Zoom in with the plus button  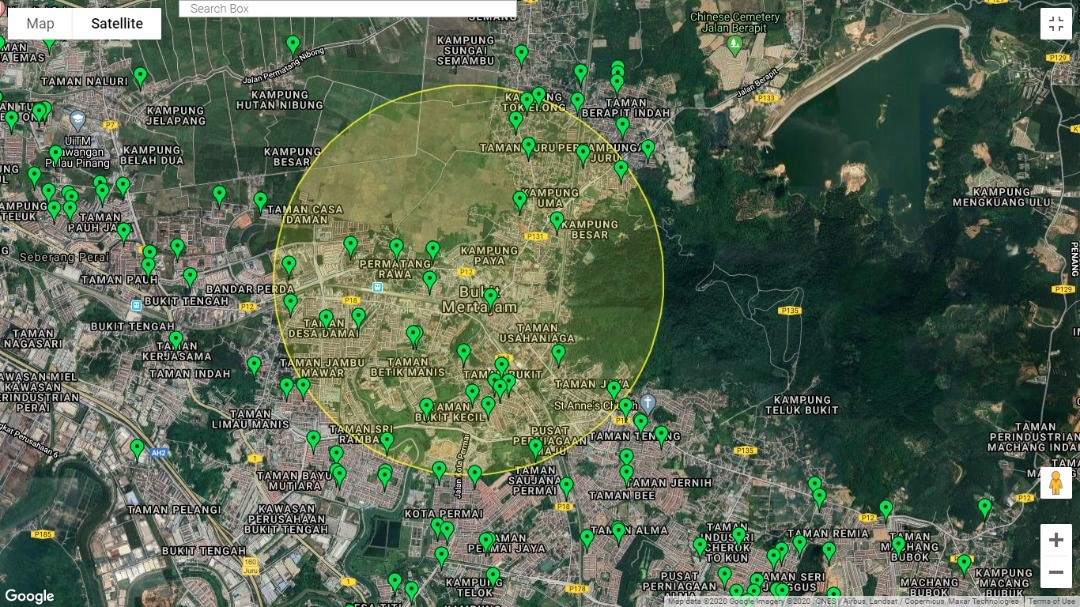click(x=1055, y=540)
